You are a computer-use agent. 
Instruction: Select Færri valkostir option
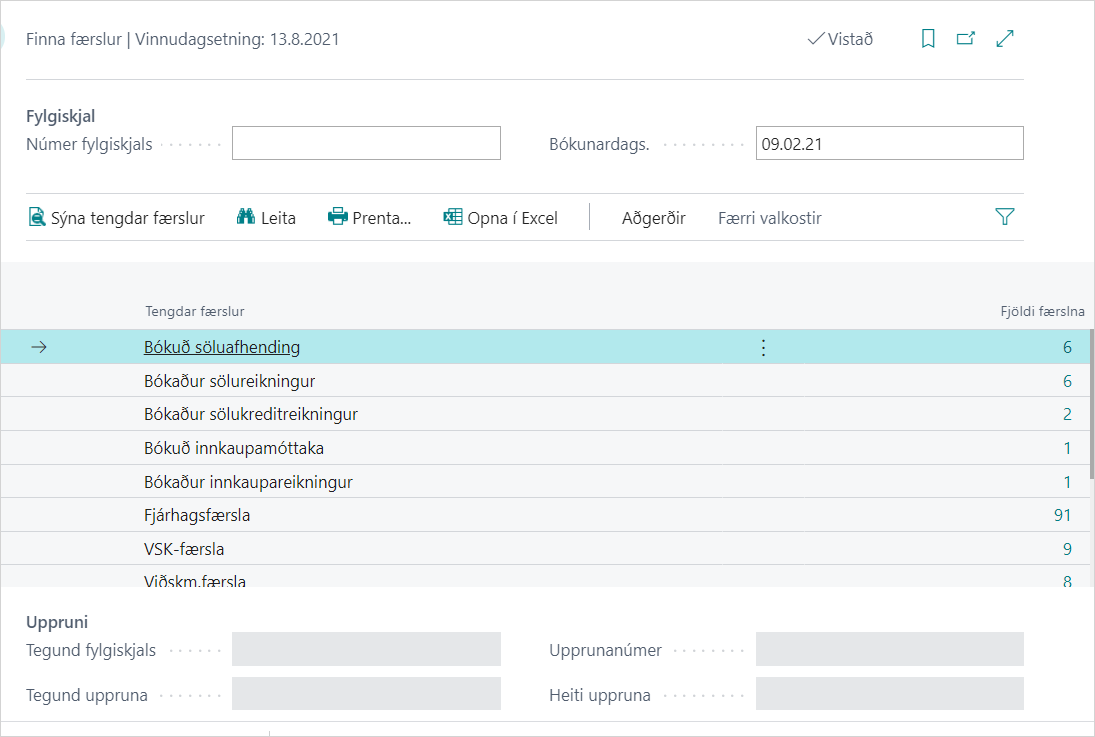769,218
